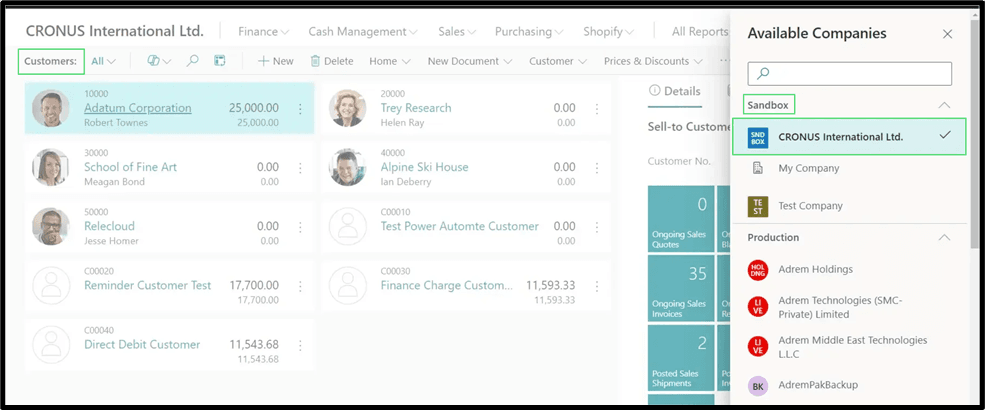Open the School of Fine Art customer link
Viewport: 985px width, 410px height.
pyautogui.click(x=130, y=167)
